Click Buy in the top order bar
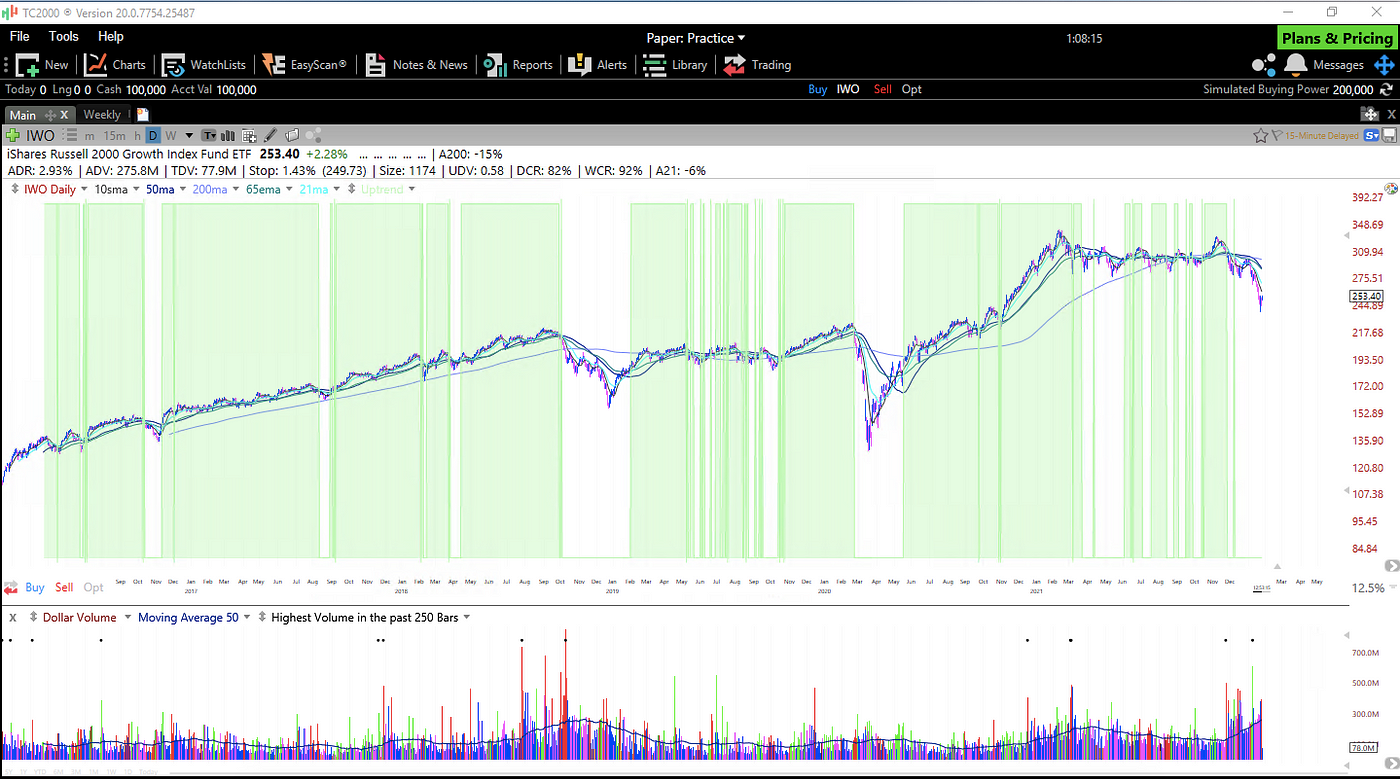Viewport: 1400px width, 779px height. point(817,89)
